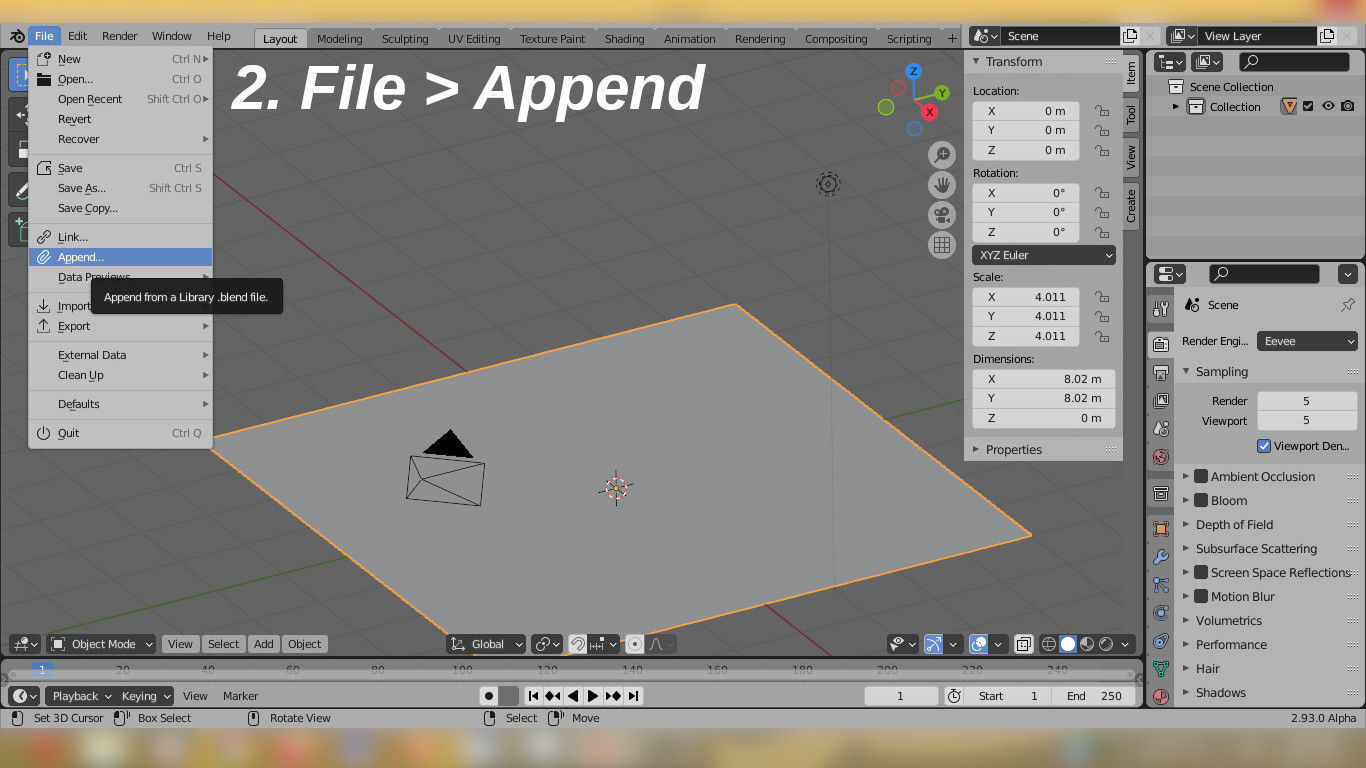Toggle Collection exclude checkbox in outliner
1366x768 pixels.
pos(1308,107)
